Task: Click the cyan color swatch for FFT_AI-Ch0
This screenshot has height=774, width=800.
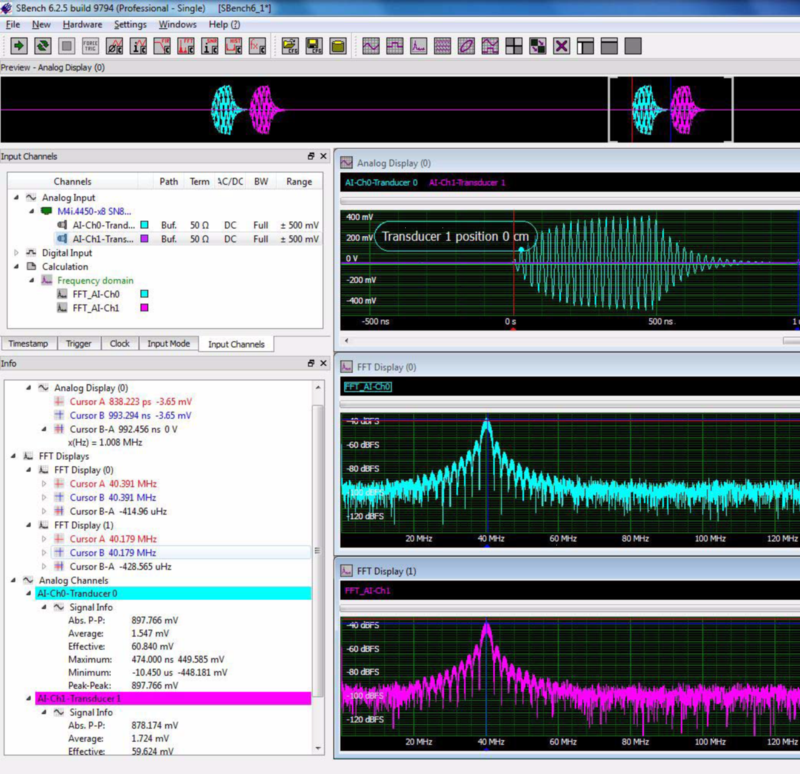Action: coord(144,295)
